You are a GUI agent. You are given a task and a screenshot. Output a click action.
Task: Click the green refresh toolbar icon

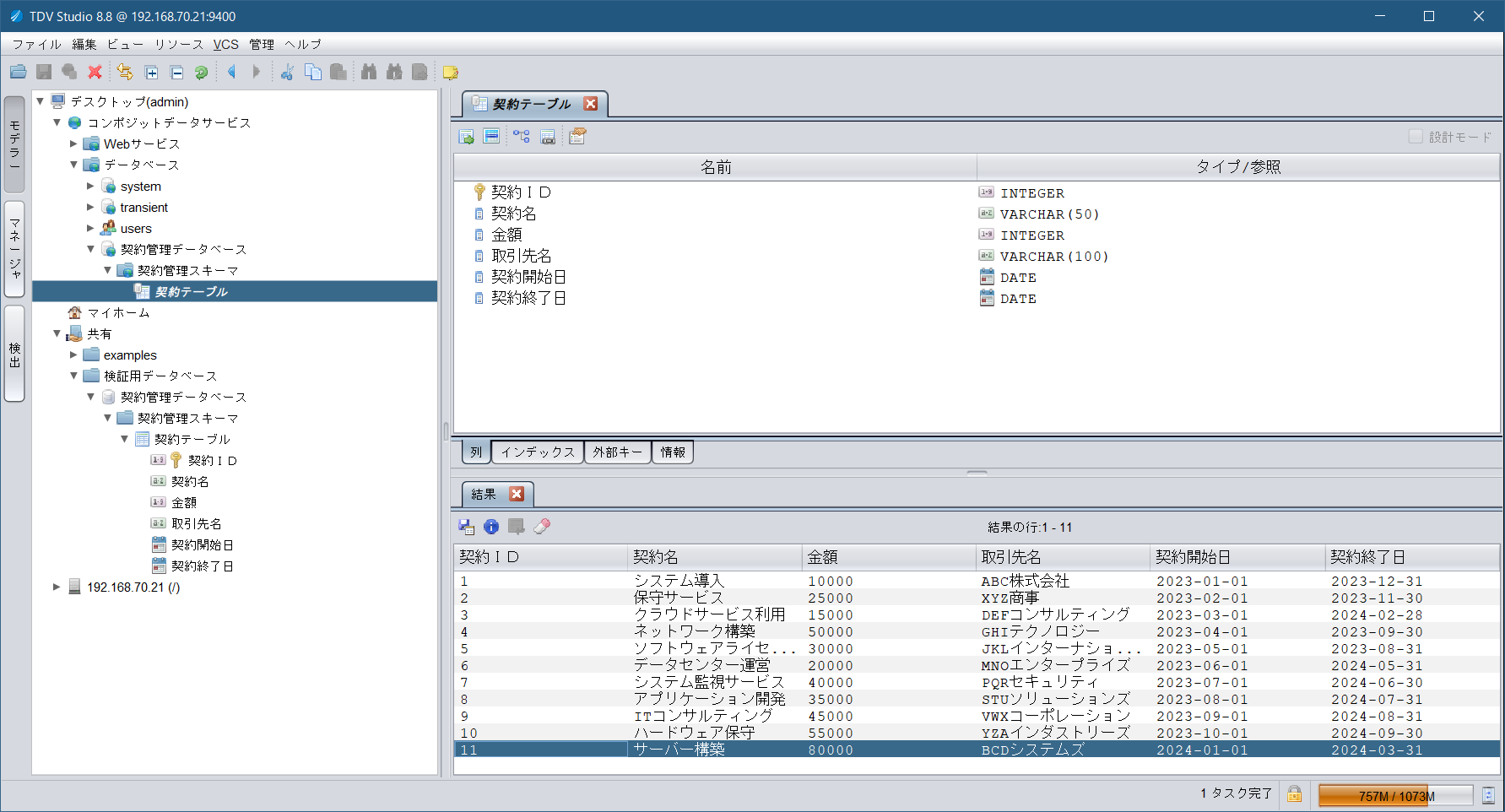tap(202, 73)
